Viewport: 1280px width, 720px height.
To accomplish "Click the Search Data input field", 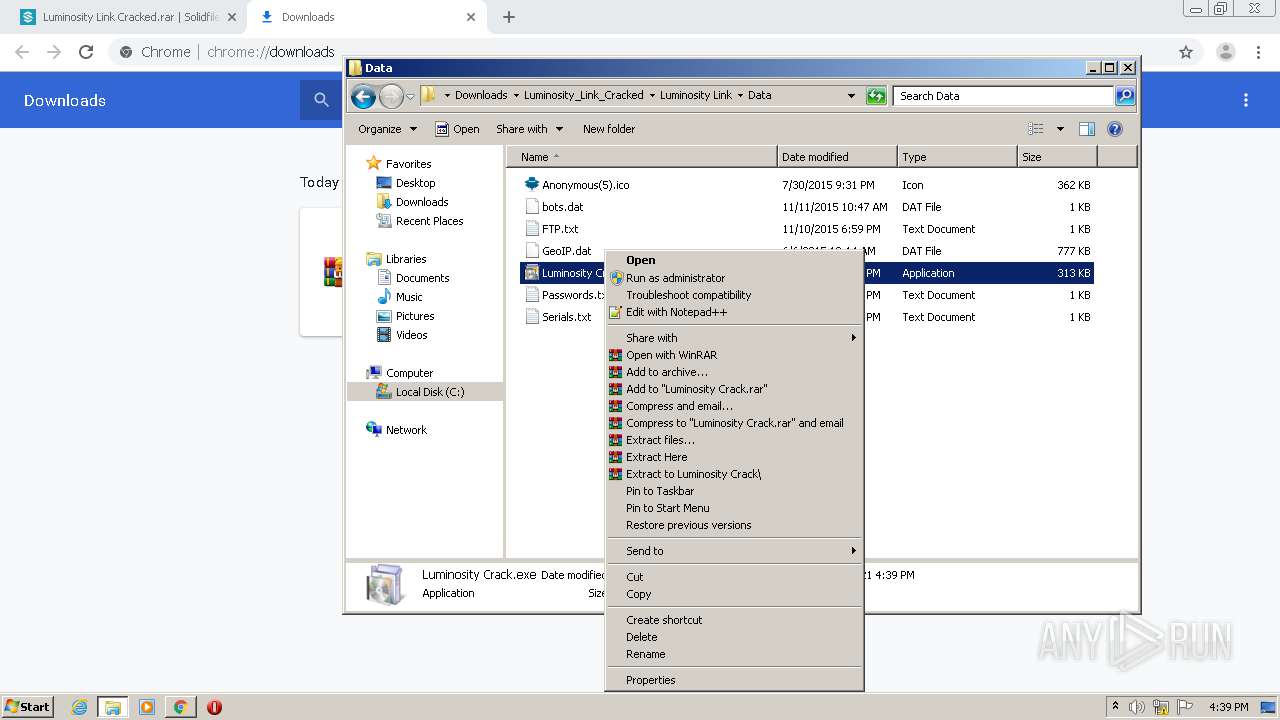I will point(1003,96).
